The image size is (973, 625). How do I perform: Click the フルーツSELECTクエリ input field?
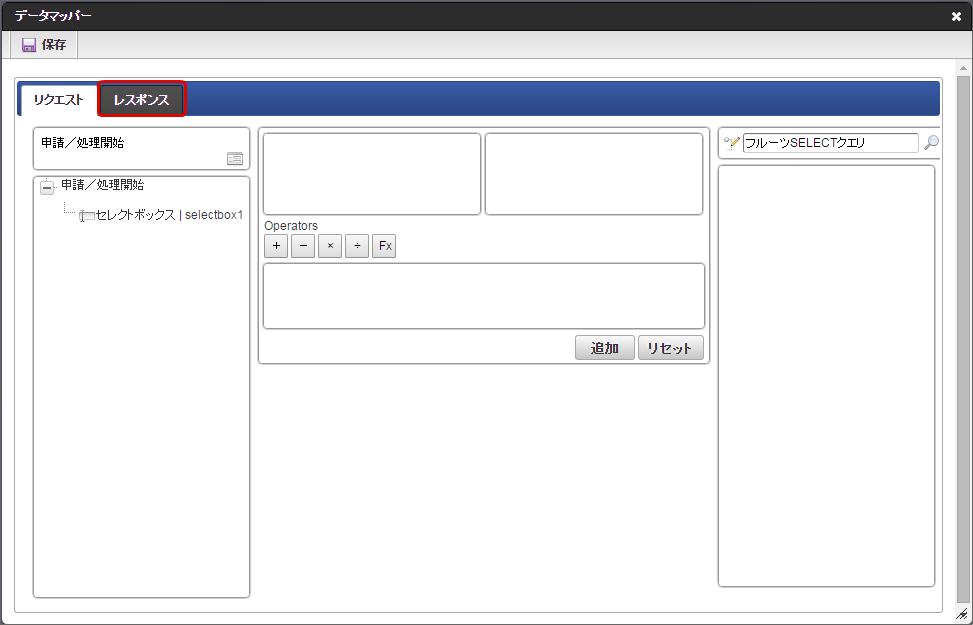click(x=830, y=143)
